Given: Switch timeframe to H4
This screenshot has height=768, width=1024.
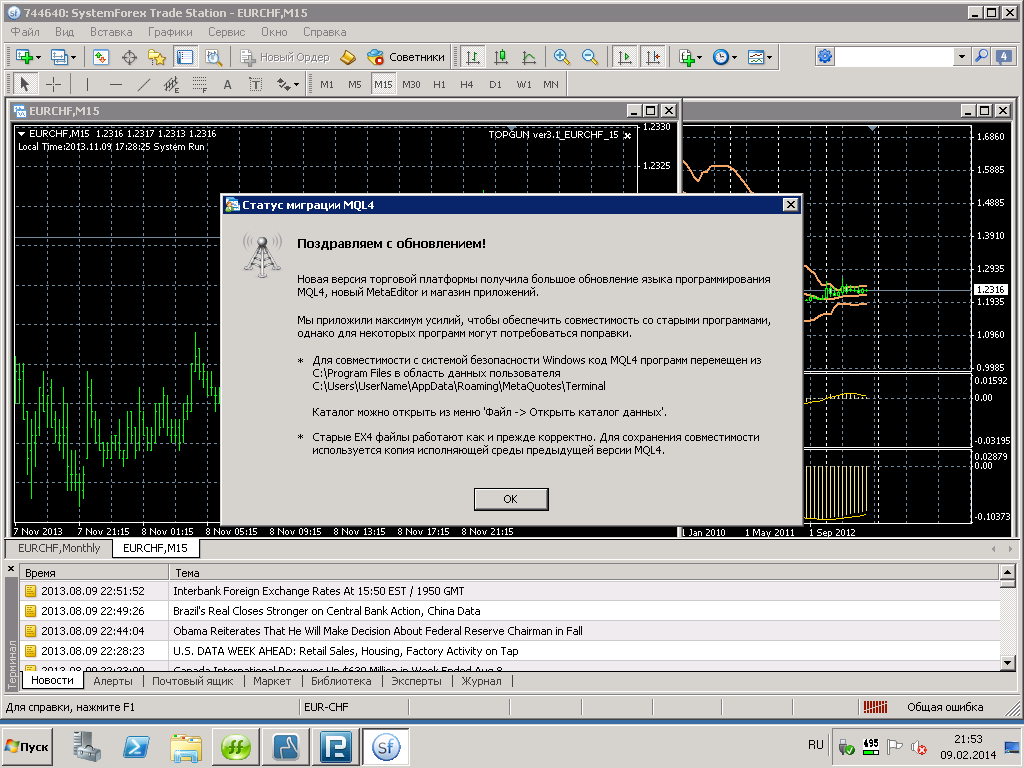Looking at the screenshot, I should coord(466,84).
